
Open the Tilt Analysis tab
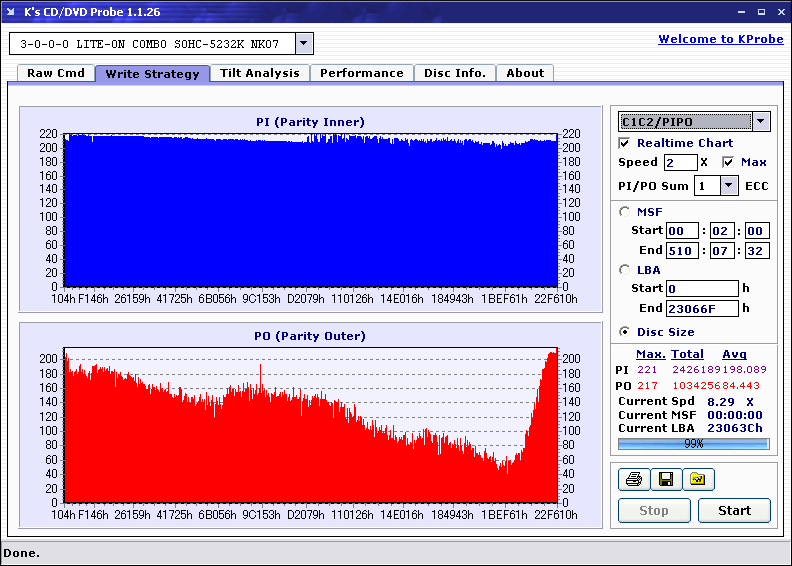click(x=260, y=73)
